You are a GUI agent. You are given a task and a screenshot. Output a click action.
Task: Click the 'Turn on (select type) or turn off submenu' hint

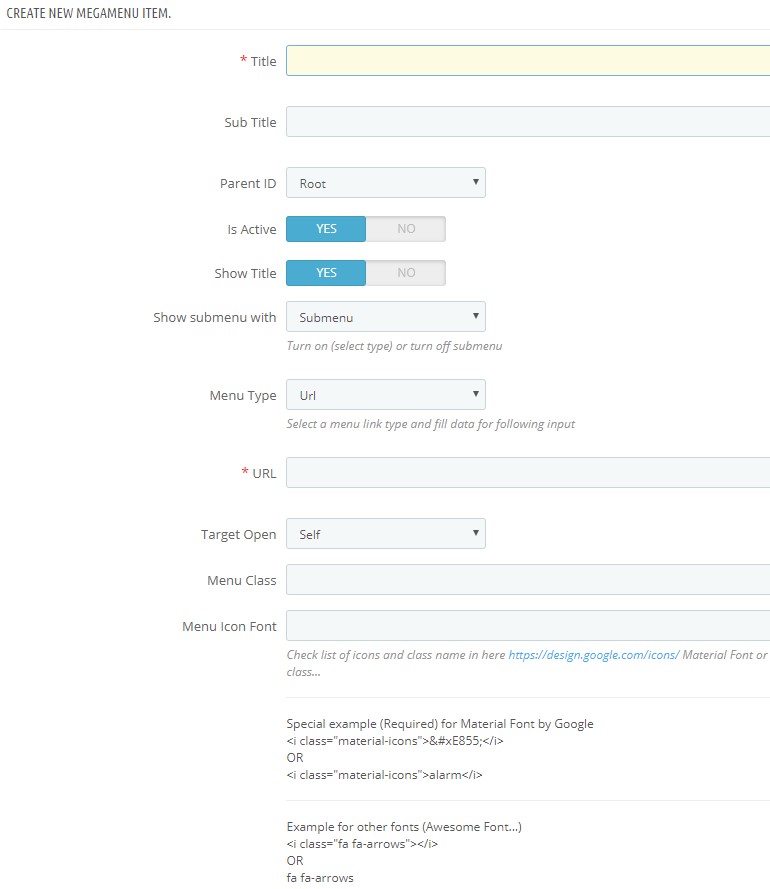coord(394,346)
